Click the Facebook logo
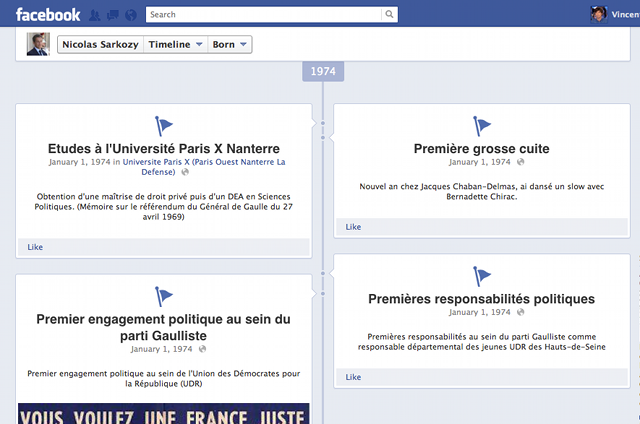The height and width of the screenshot is (424, 640). tap(48, 14)
